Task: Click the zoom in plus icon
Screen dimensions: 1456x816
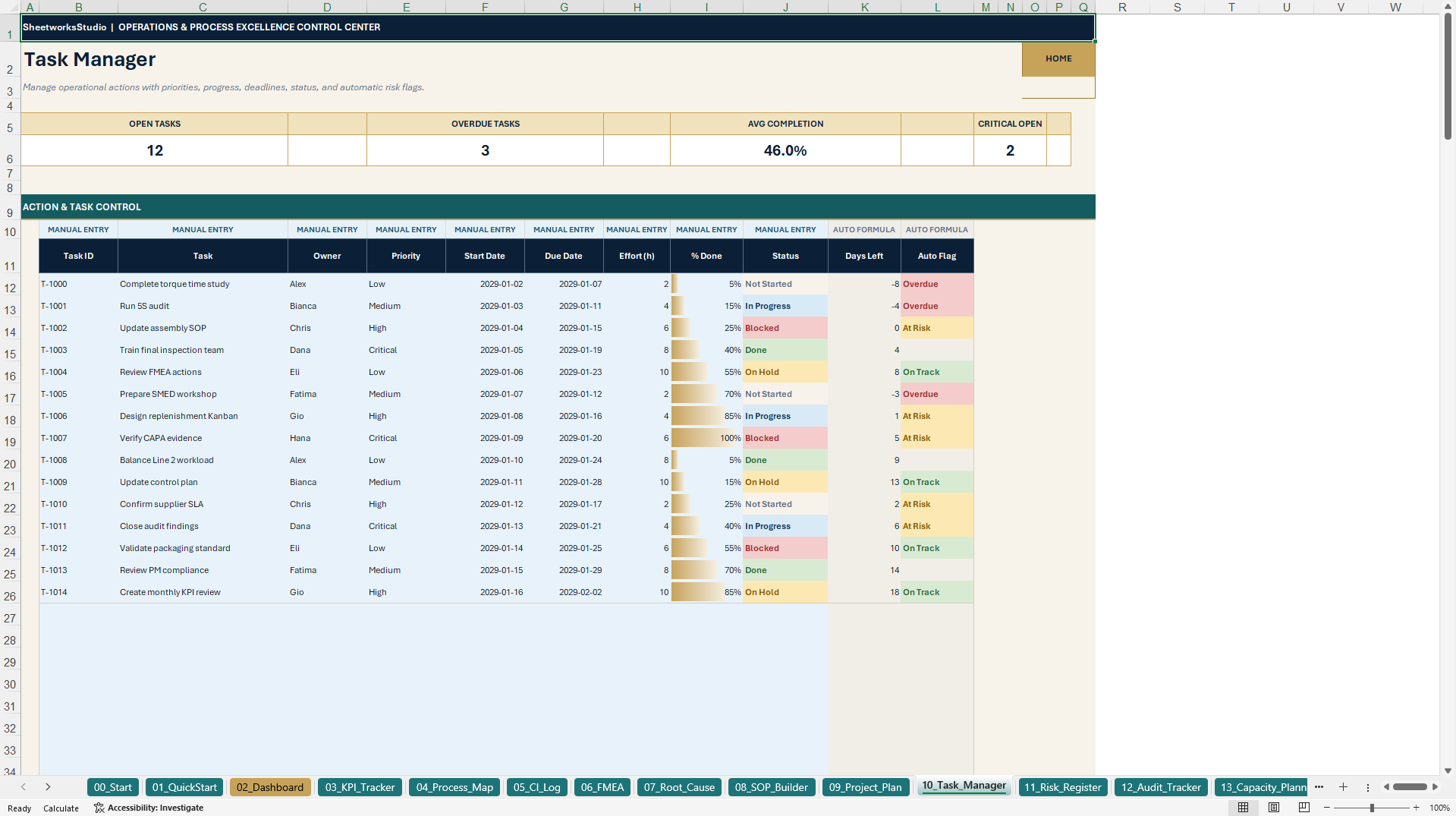Action: pyautogui.click(x=1416, y=808)
